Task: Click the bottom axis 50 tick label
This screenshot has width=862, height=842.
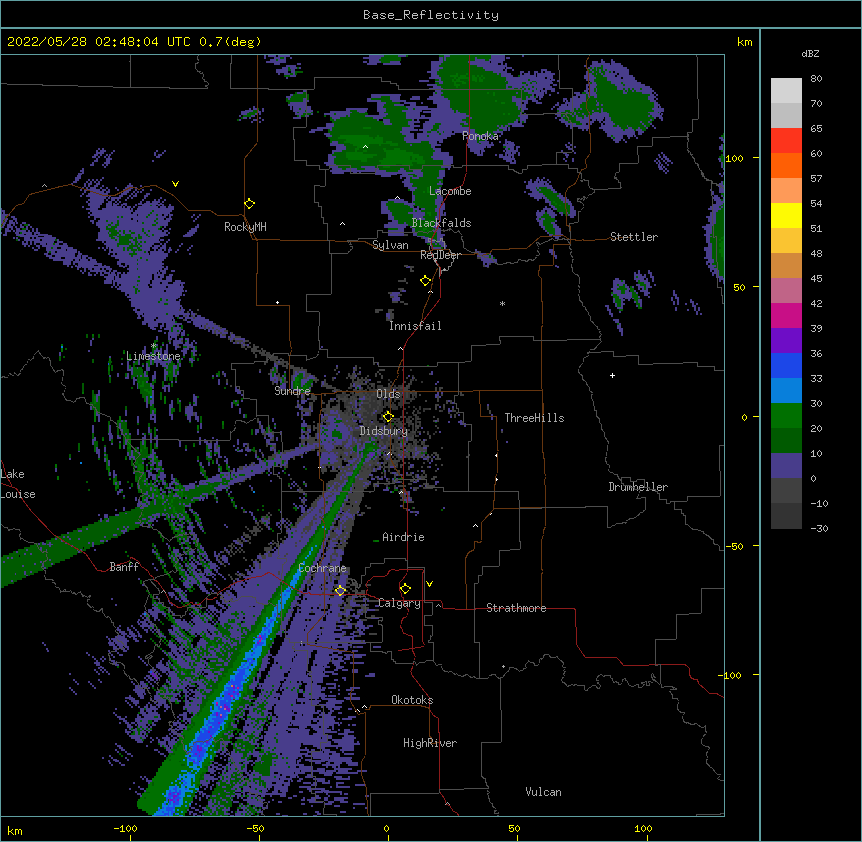Action: [514, 828]
